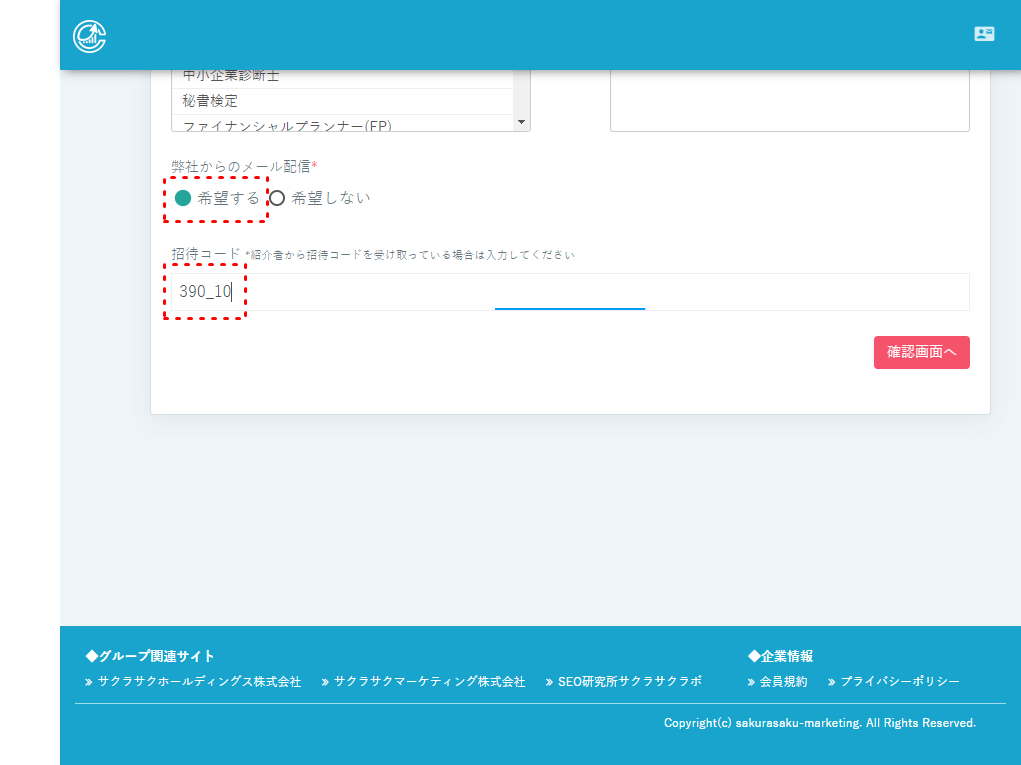Image resolution: width=1021 pixels, height=765 pixels.
Task: Click the site logo in the header
Action: click(90, 36)
